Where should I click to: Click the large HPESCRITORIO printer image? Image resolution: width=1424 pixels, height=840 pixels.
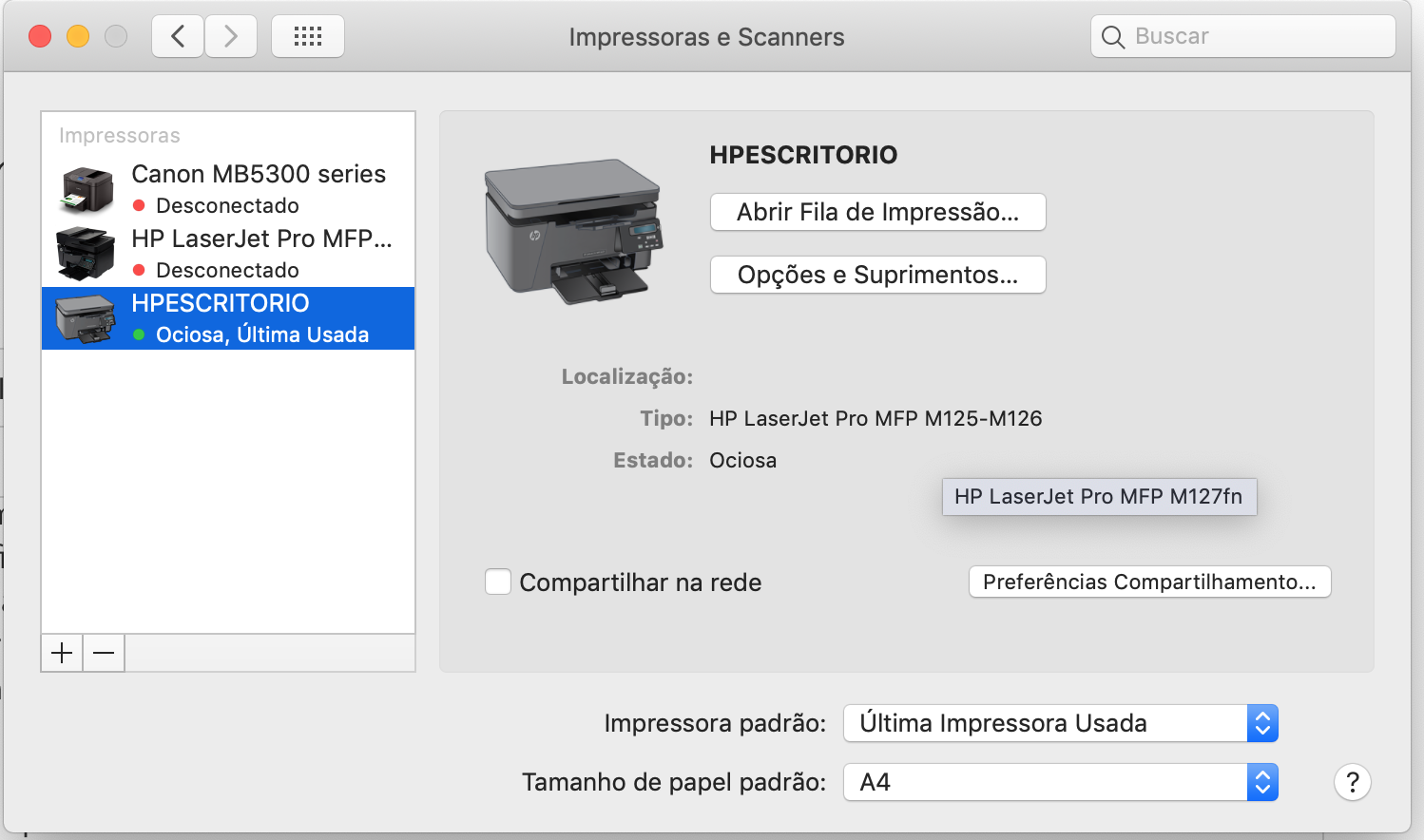[573, 231]
